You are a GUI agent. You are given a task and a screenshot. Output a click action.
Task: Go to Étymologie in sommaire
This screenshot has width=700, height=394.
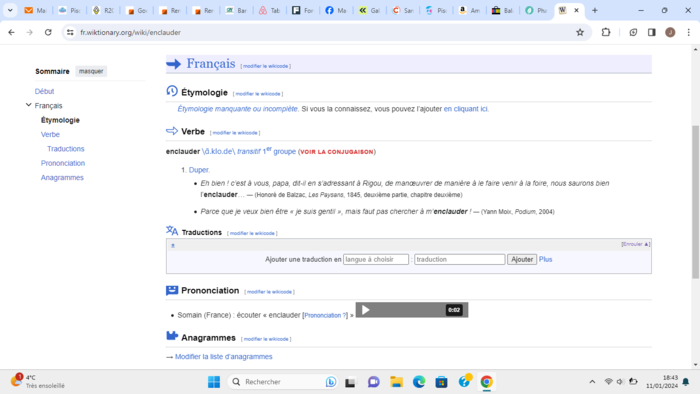pos(60,120)
